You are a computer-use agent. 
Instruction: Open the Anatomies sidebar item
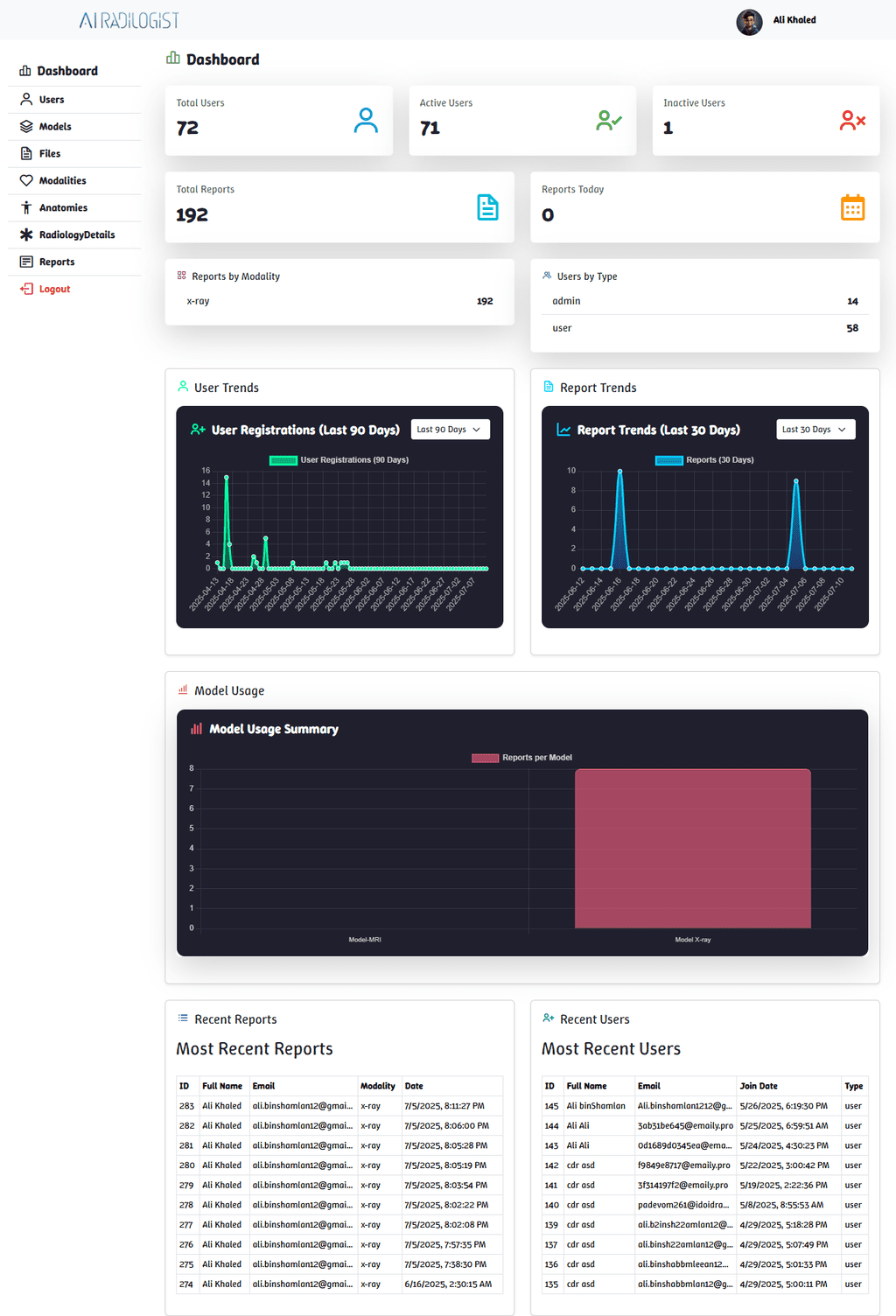point(63,208)
